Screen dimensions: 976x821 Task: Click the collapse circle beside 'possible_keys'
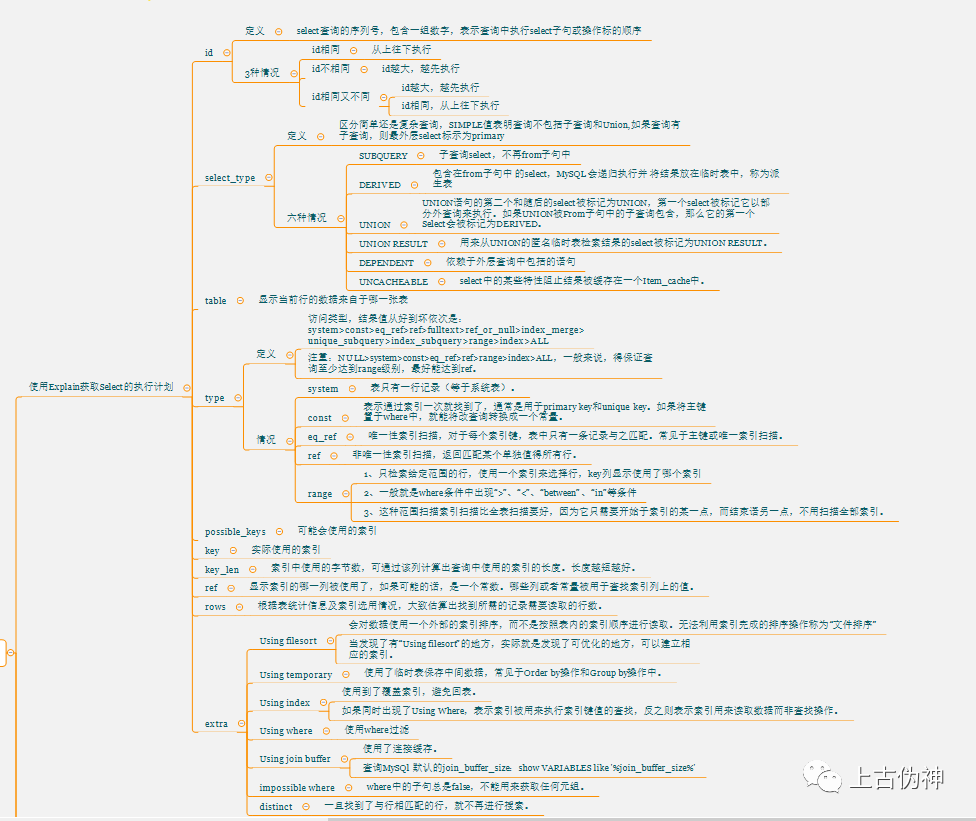click(278, 531)
